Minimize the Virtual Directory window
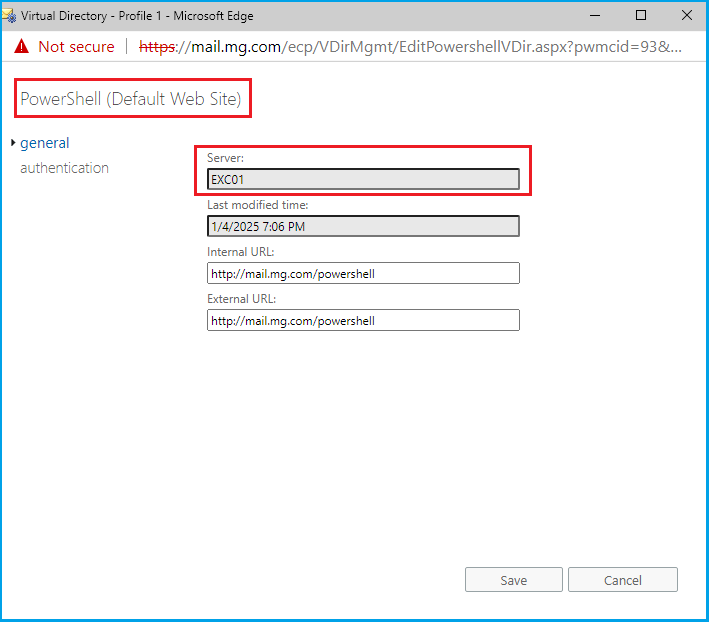The image size is (709, 623). tap(595, 15)
